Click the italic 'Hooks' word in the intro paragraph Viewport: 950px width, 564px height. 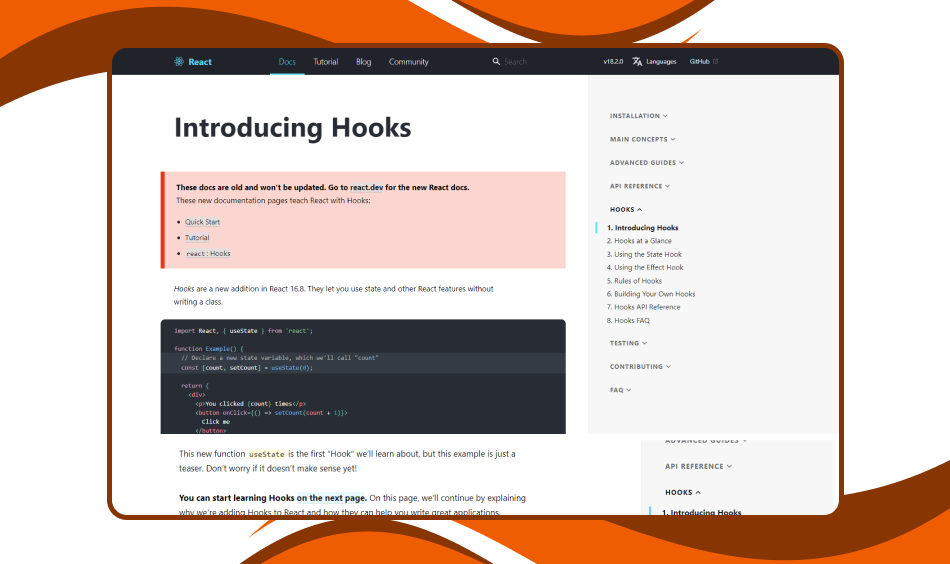(184, 289)
